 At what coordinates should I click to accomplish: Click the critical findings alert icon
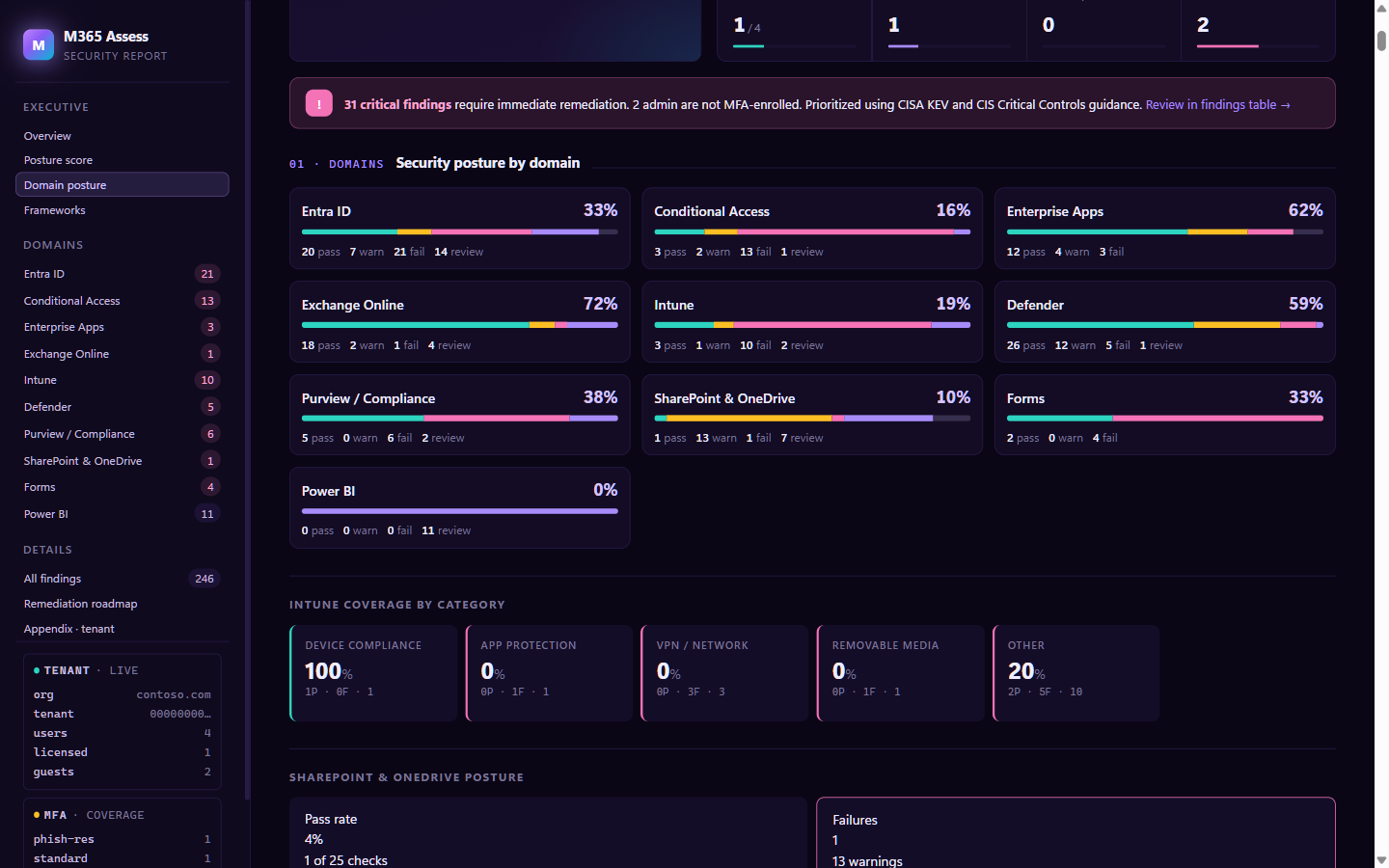[x=318, y=103]
